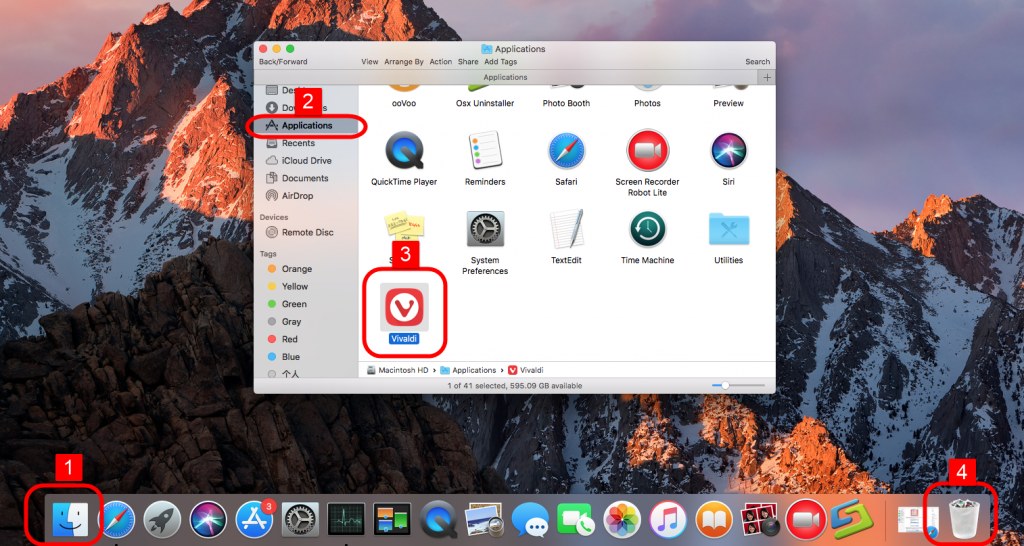Click the Reminders app icon

tap(485, 152)
